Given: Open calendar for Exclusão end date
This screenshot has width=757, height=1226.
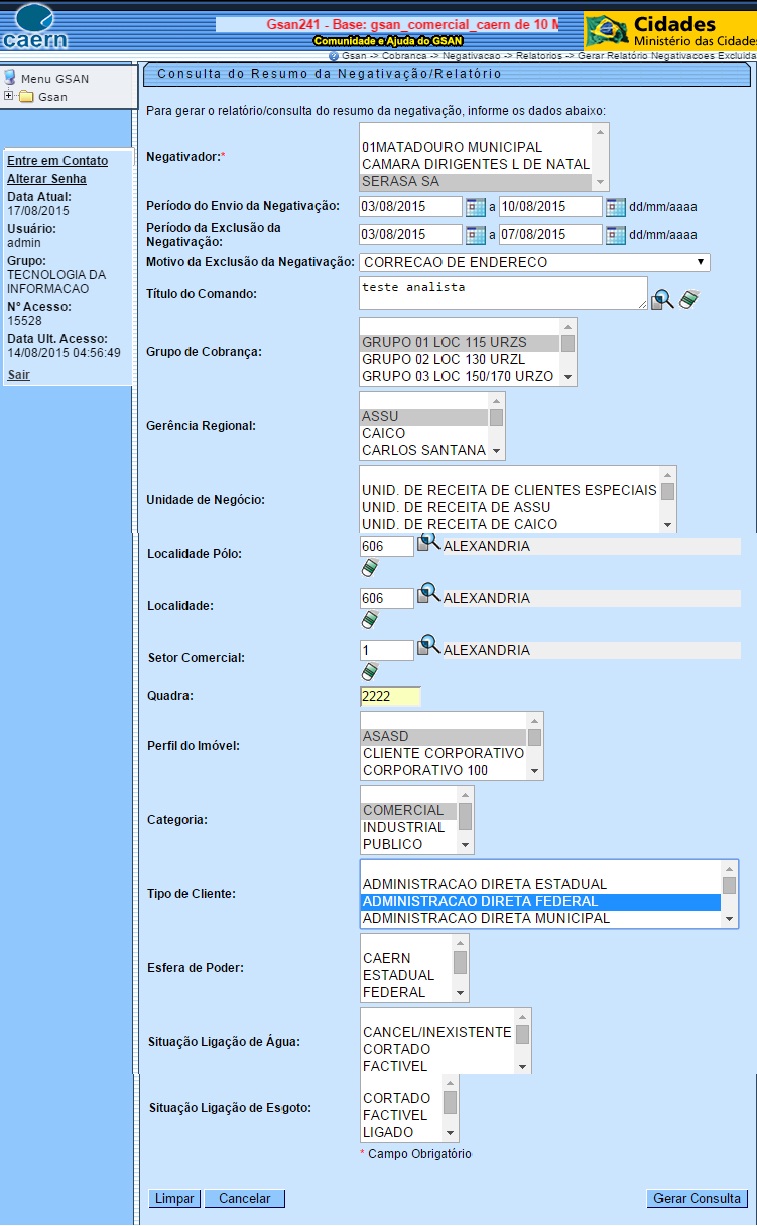Looking at the screenshot, I should click(x=616, y=235).
